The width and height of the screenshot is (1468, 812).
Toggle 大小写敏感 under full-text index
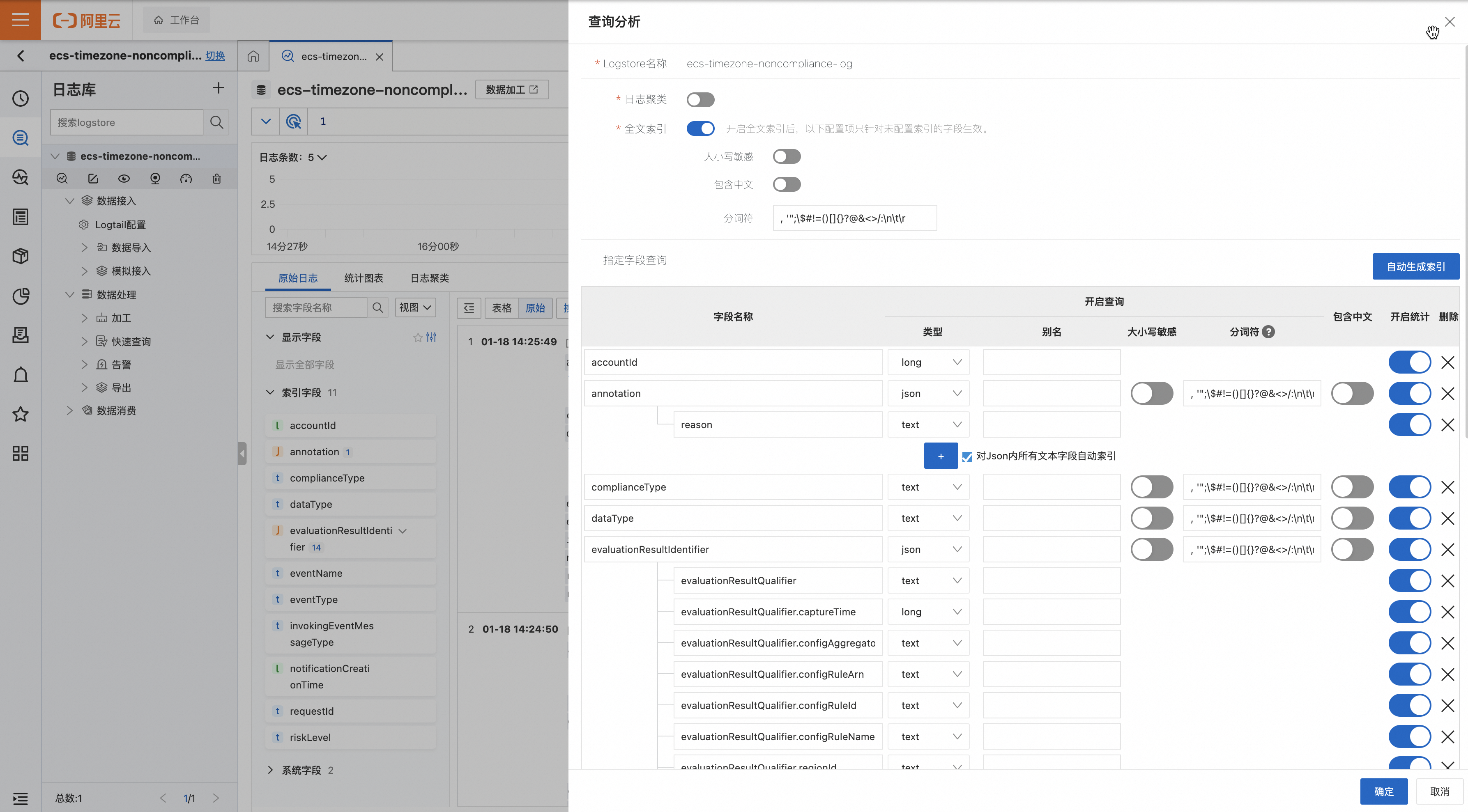[x=787, y=156]
